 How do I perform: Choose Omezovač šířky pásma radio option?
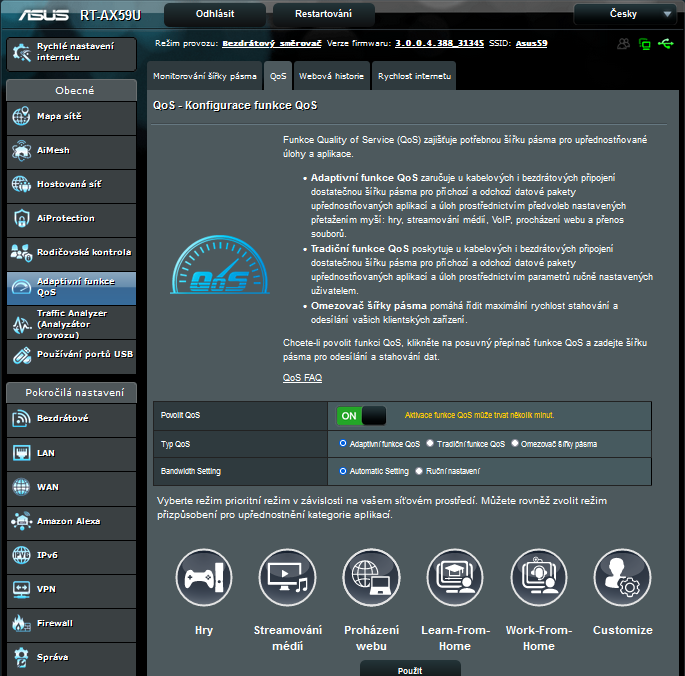[515, 443]
